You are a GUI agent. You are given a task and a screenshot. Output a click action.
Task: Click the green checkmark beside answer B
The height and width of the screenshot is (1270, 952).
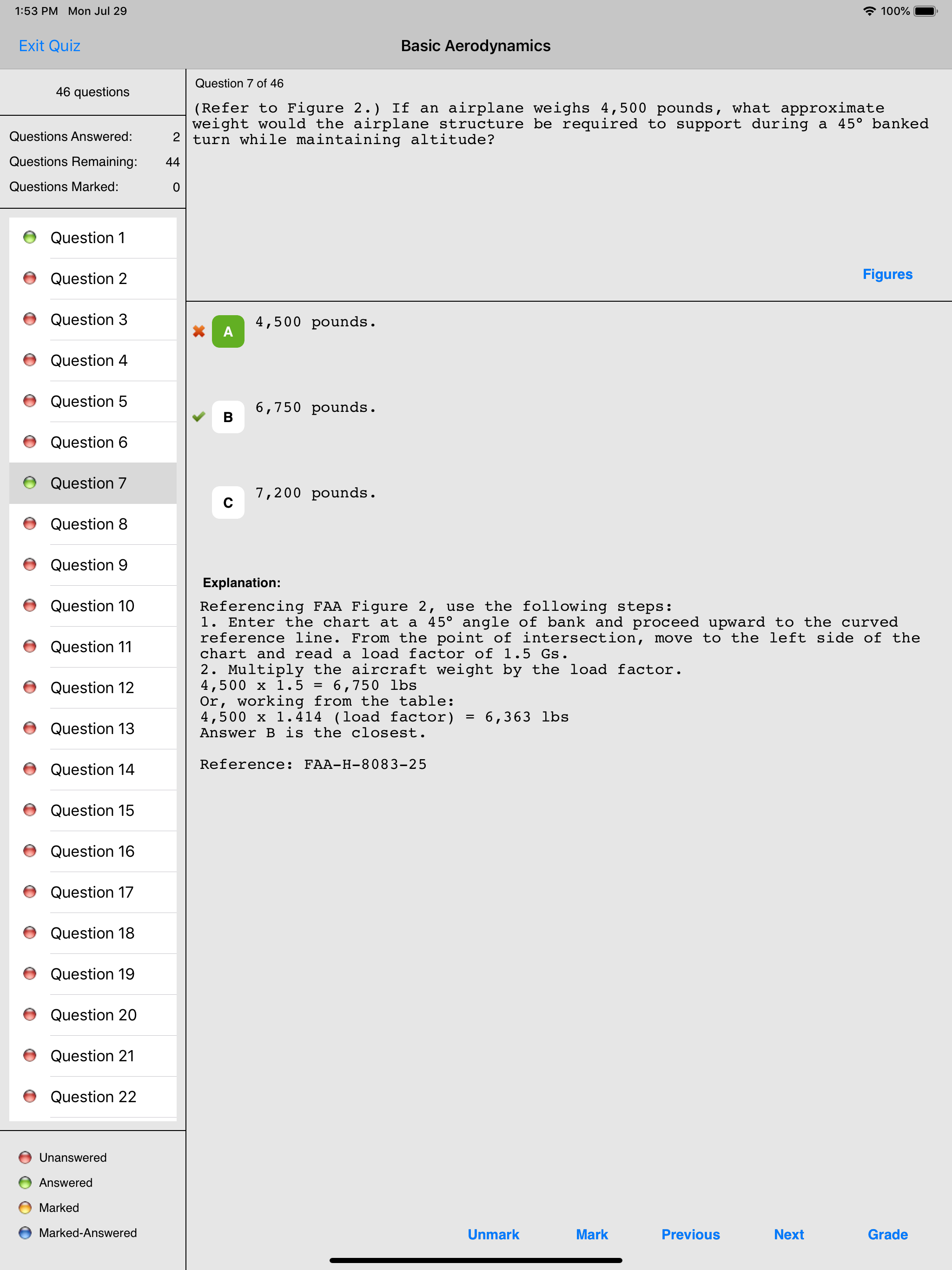pos(198,417)
